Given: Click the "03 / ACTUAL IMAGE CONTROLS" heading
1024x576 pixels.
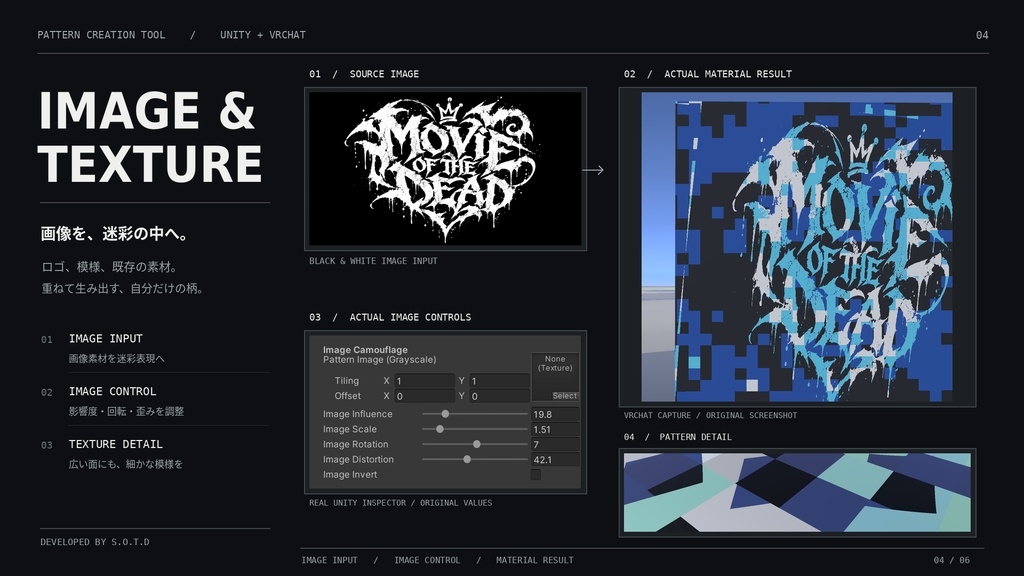Looking at the screenshot, I should click(391, 317).
